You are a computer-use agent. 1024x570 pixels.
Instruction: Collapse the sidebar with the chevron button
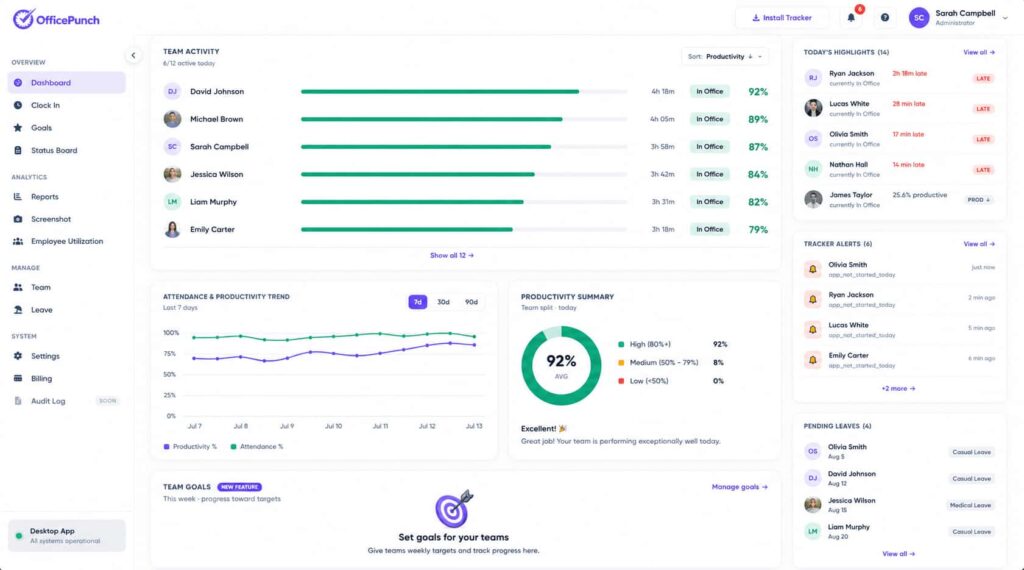pos(133,55)
